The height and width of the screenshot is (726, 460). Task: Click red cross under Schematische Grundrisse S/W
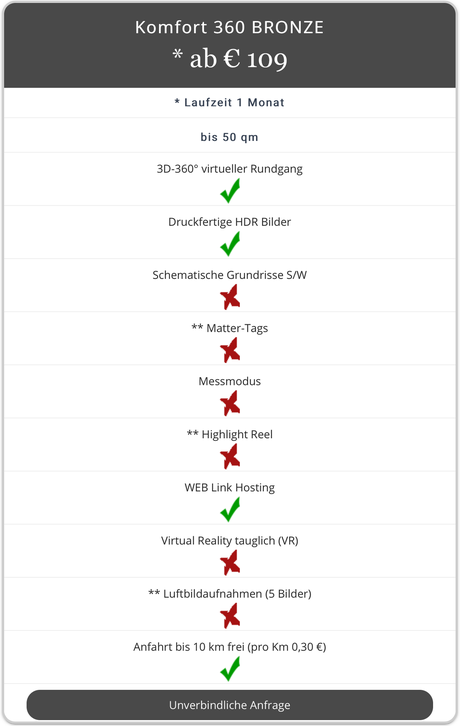(x=230, y=297)
